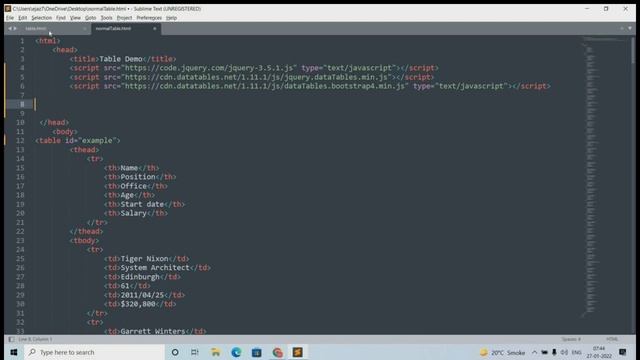The image size is (640, 360).
Task: Click the $320,800 salary cell
Action: pyautogui.click(x=138, y=304)
